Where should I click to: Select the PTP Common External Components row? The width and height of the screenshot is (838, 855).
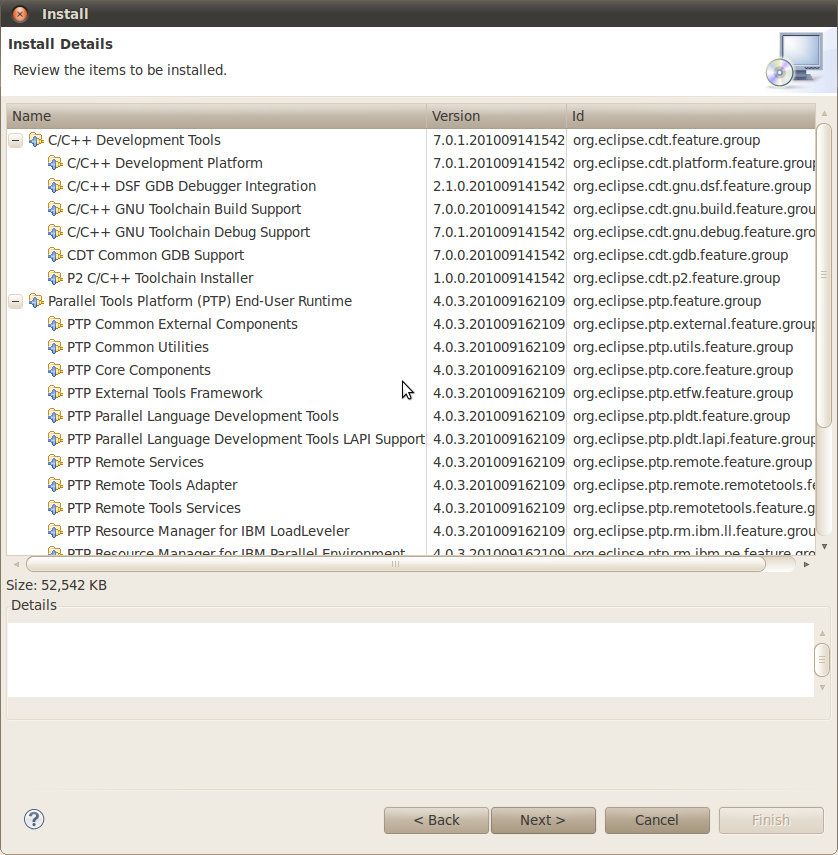(411, 324)
